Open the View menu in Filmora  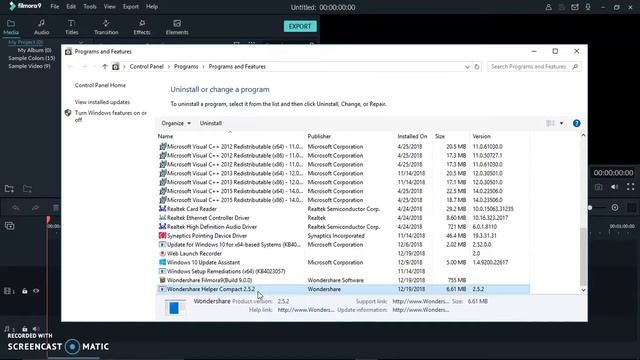coord(109,7)
